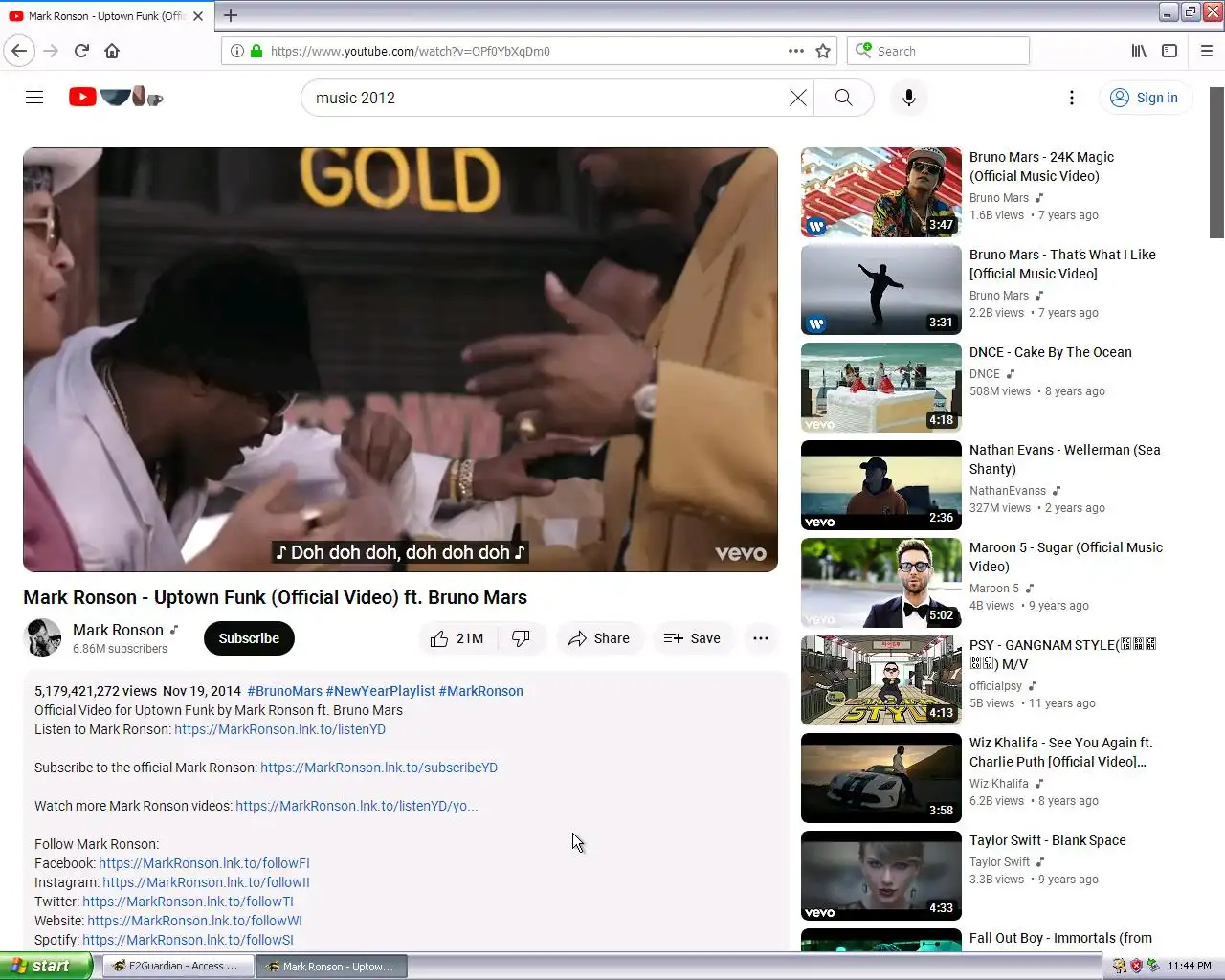Go back using the browser back arrow

pos(19,51)
